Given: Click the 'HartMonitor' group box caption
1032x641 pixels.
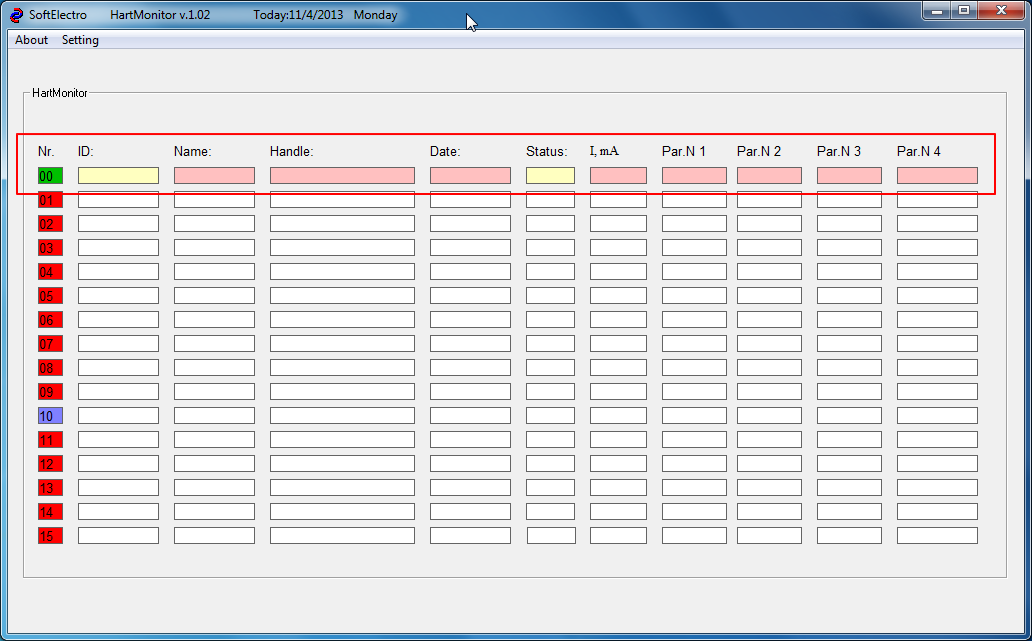Looking at the screenshot, I should pyautogui.click(x=60, y=93).
